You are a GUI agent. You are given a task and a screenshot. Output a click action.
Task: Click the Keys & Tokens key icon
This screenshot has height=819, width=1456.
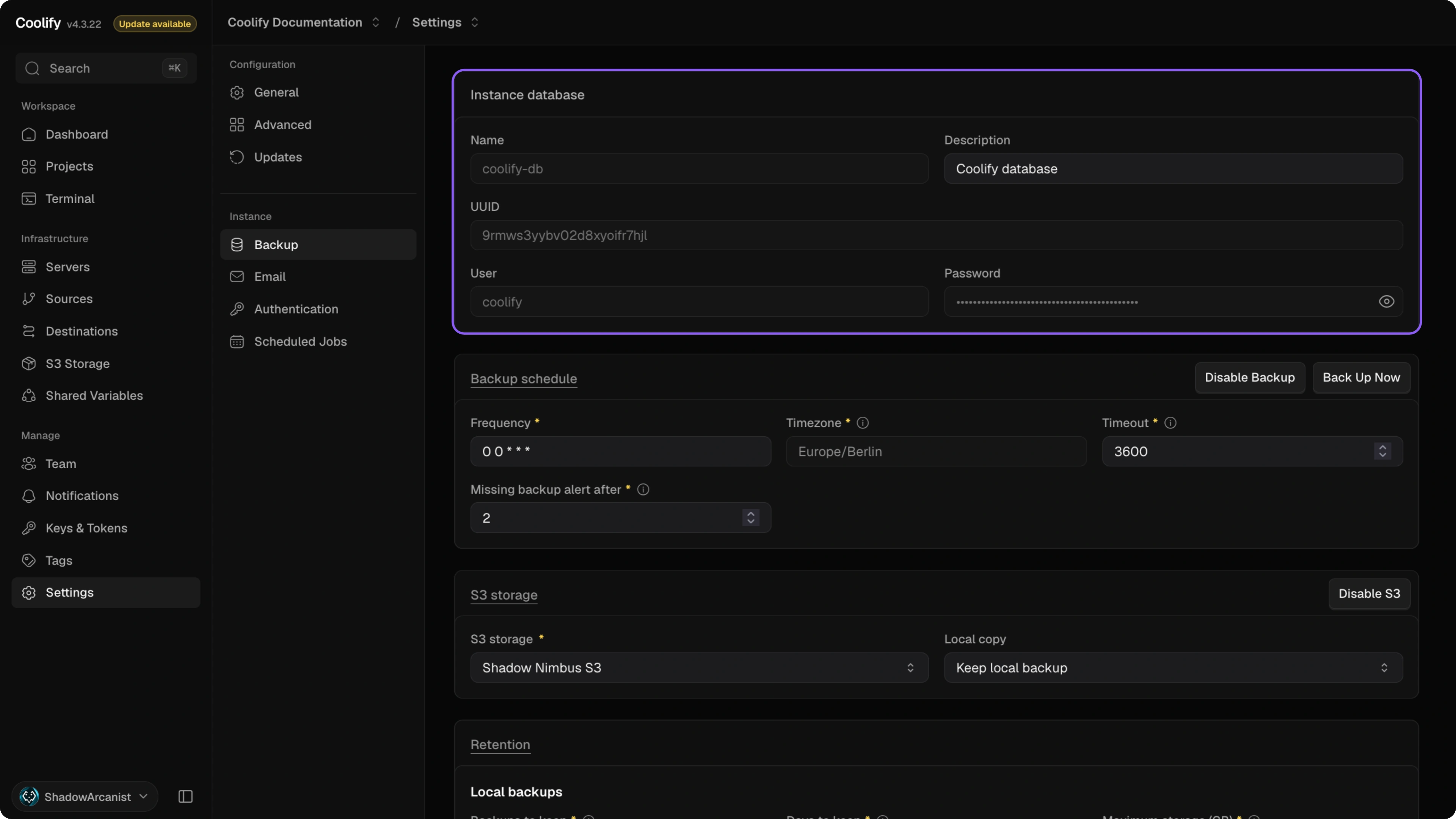pos(29,528)
